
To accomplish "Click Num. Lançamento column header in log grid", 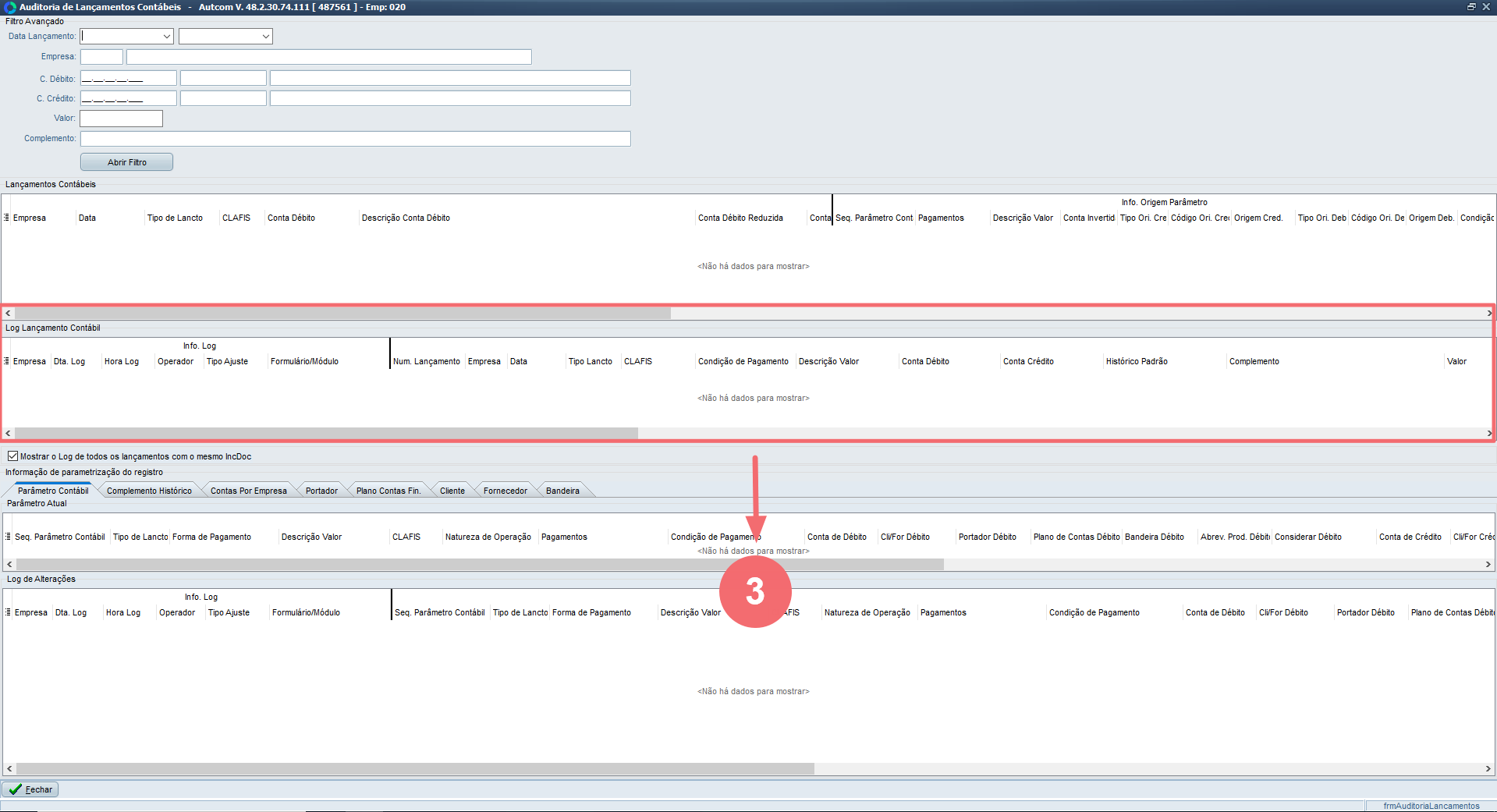I will pos(427,361).
